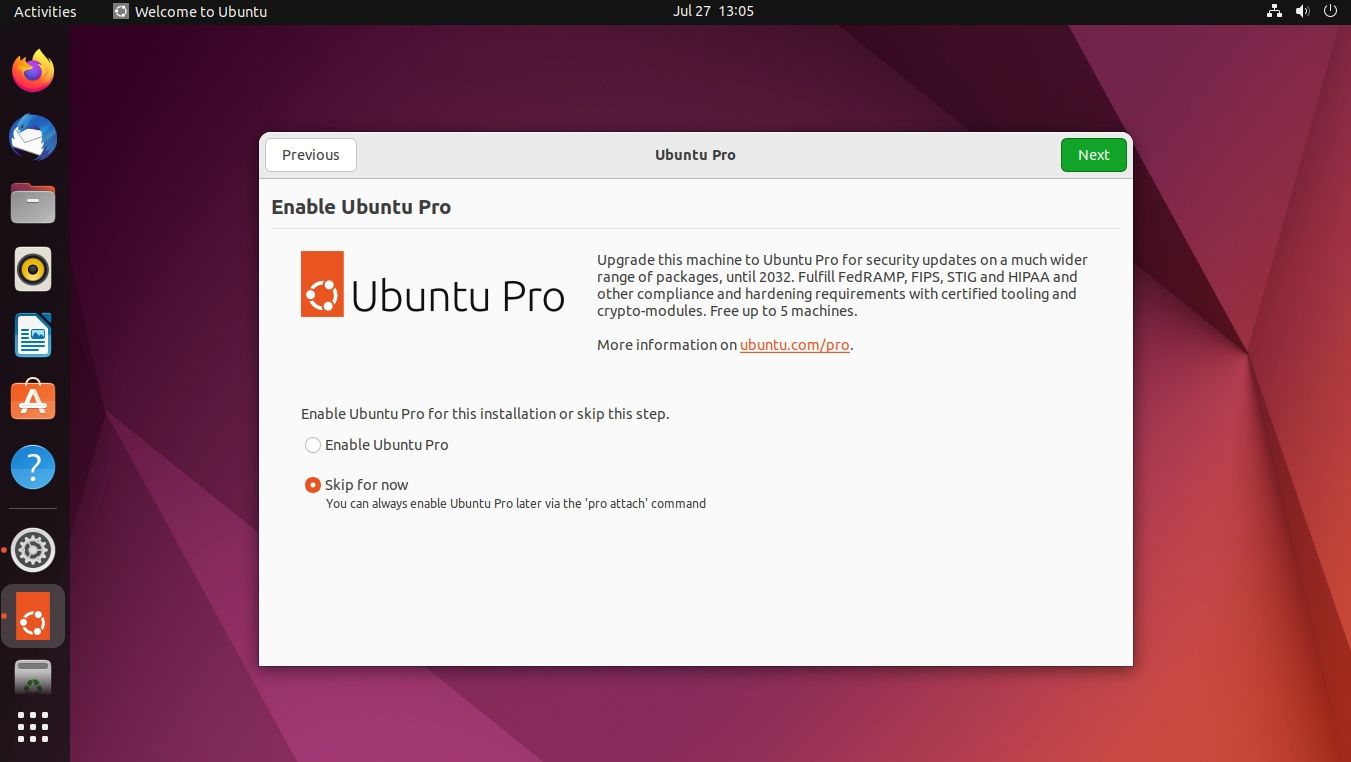Show Applications grid
This screenshot has height=762, width=1351.
click(x=33, y=727)
